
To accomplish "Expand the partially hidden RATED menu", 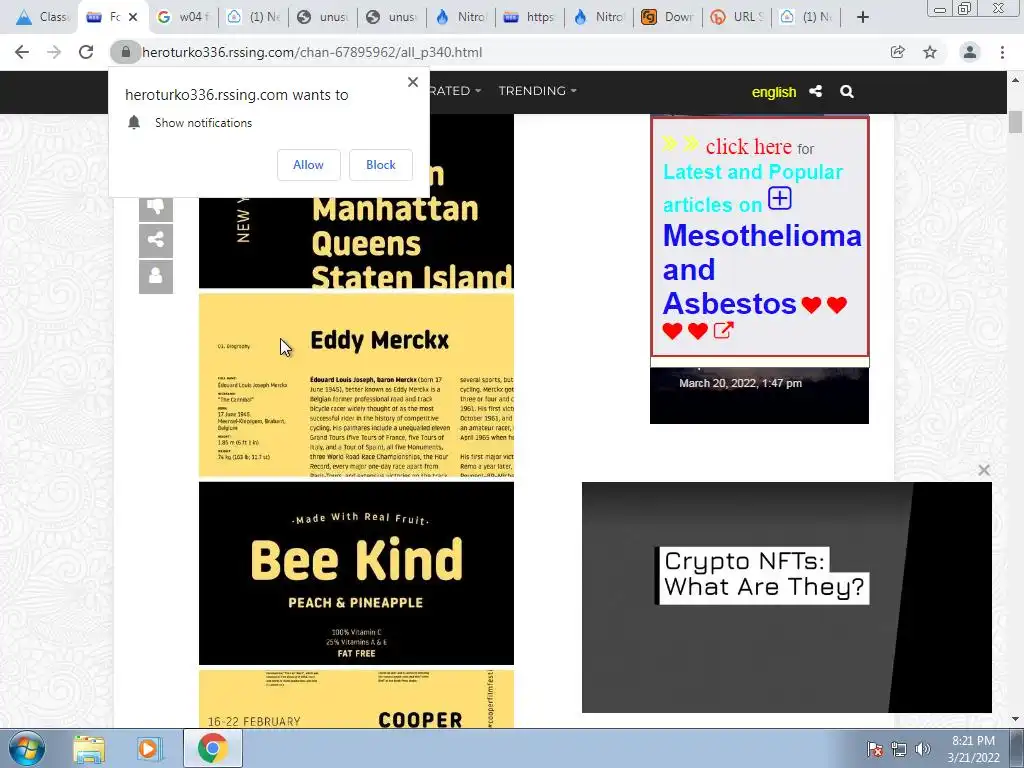I will (x=456, y=91).
